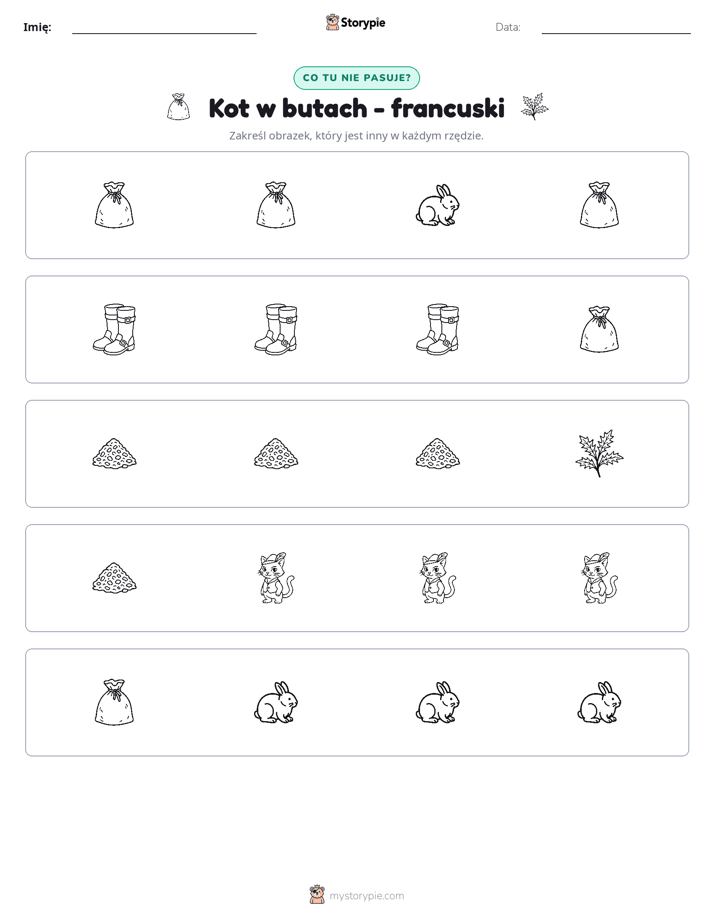Select the last rabbit in the bottom row
This screenshot has height=924, width=714.
[599, 702]
